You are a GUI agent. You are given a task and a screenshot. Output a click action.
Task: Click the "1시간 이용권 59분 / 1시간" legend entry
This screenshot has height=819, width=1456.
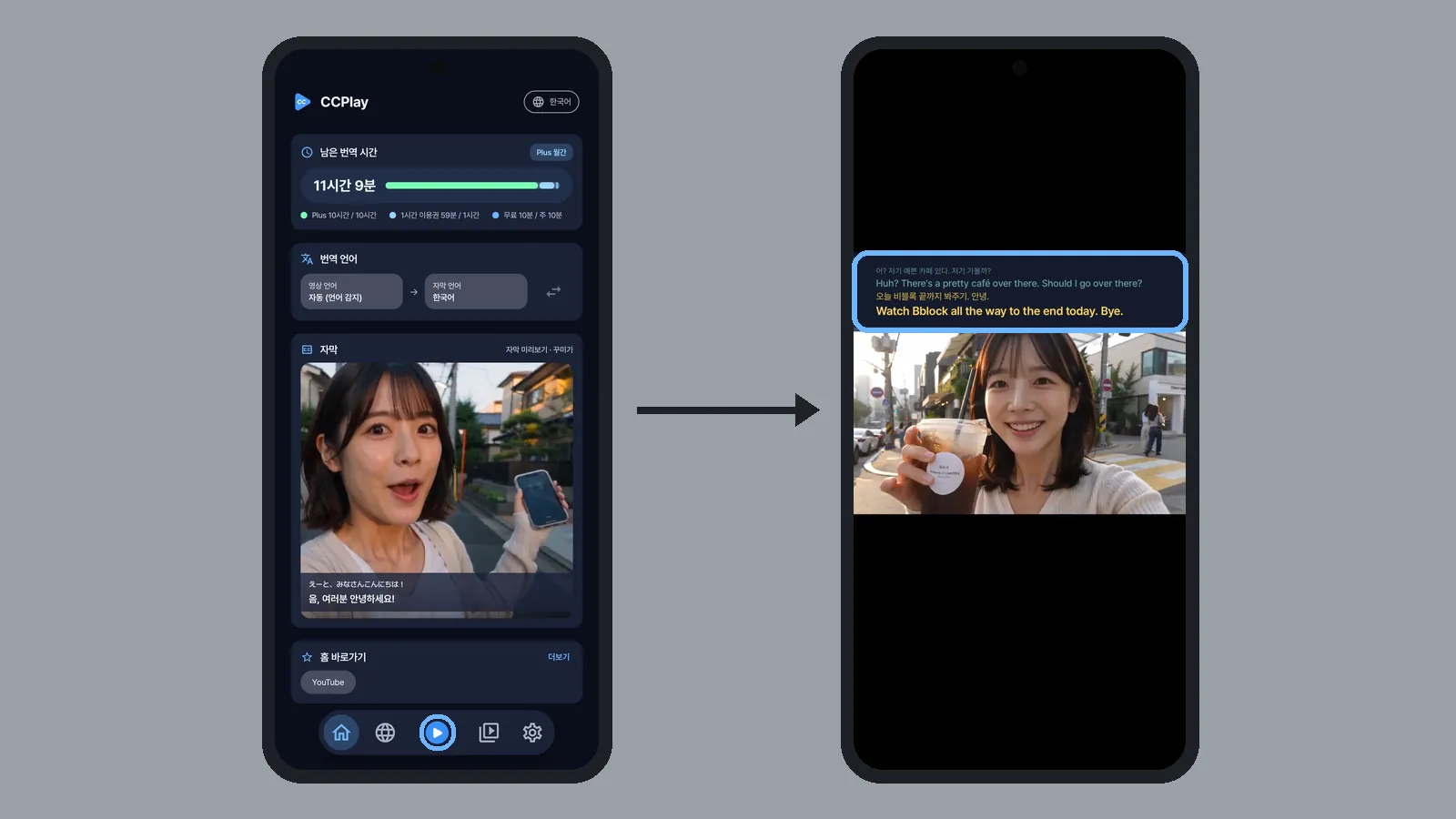(434, 216)
